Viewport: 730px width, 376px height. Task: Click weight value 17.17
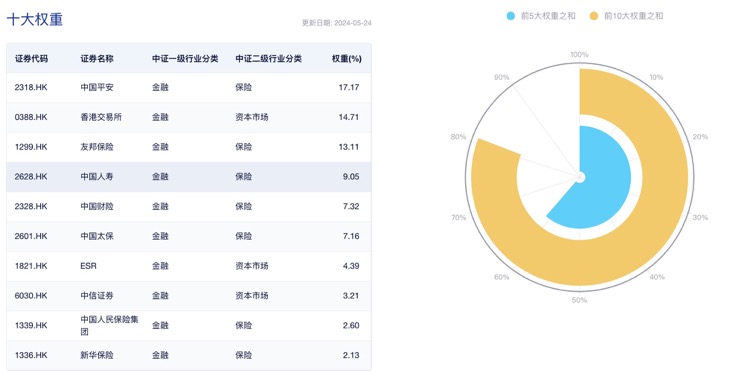click(x=349, y=87)
